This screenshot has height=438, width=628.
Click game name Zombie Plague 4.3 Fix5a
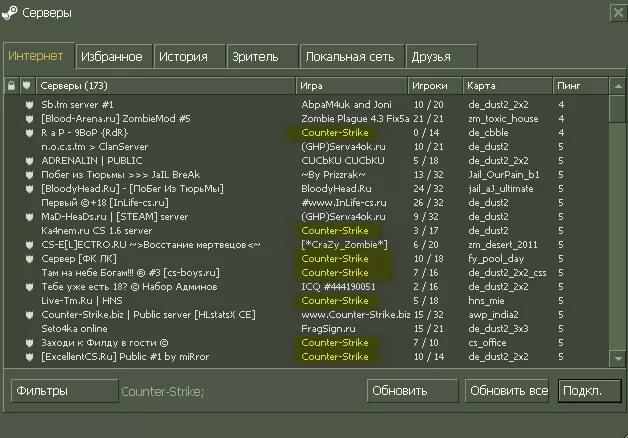pos(355,119)
